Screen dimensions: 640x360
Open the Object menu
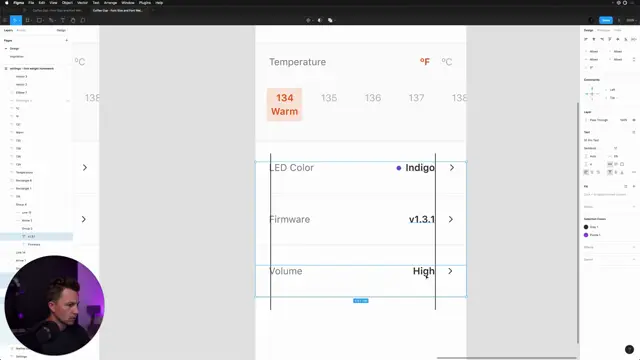tap(67, 3)
